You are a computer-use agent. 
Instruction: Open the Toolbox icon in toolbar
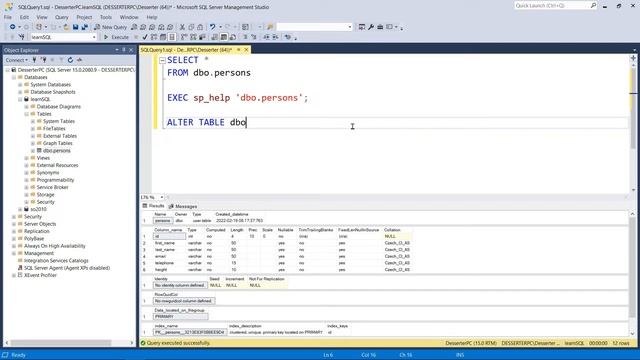pos(380,27)
